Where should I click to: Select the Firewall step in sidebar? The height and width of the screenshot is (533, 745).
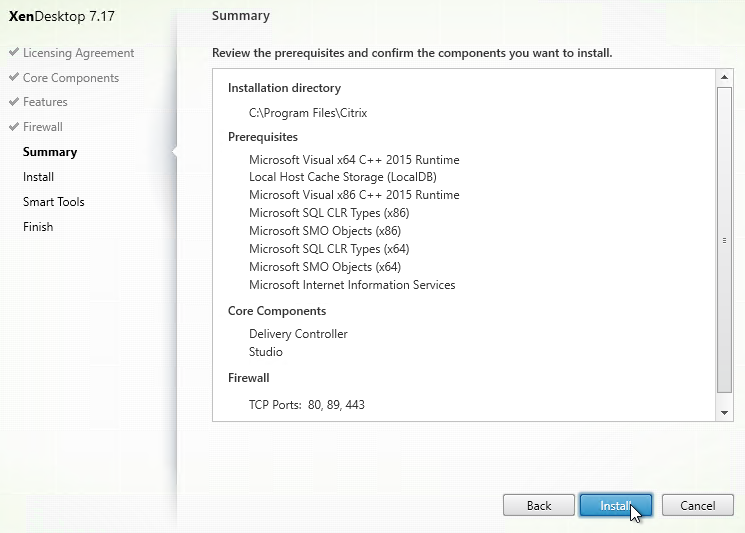tap(43, 127)
